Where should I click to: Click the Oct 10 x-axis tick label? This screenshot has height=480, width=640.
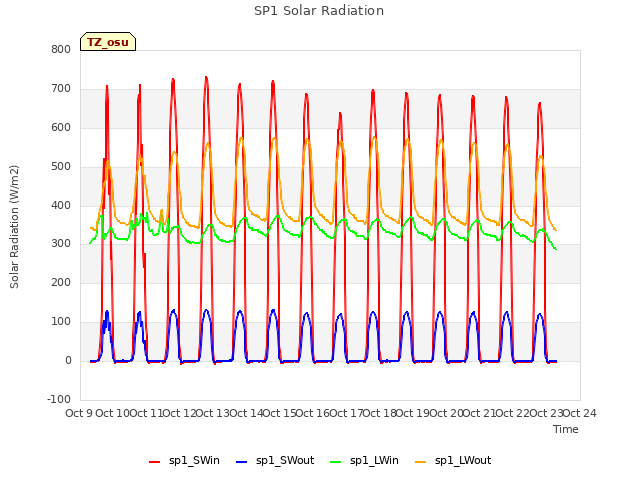tap(113, 413)
